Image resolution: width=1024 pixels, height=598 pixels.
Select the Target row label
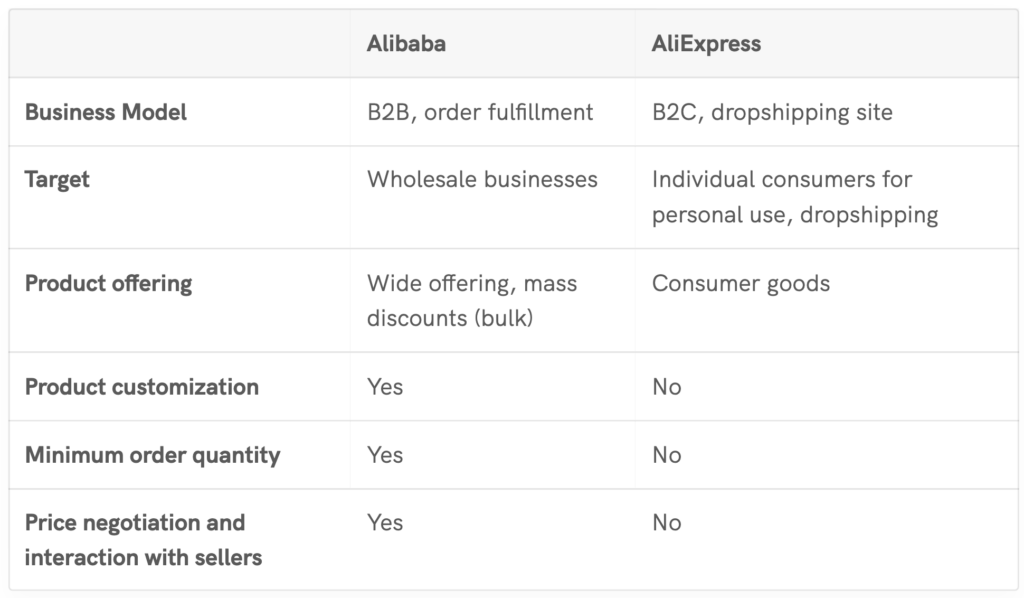57,180
